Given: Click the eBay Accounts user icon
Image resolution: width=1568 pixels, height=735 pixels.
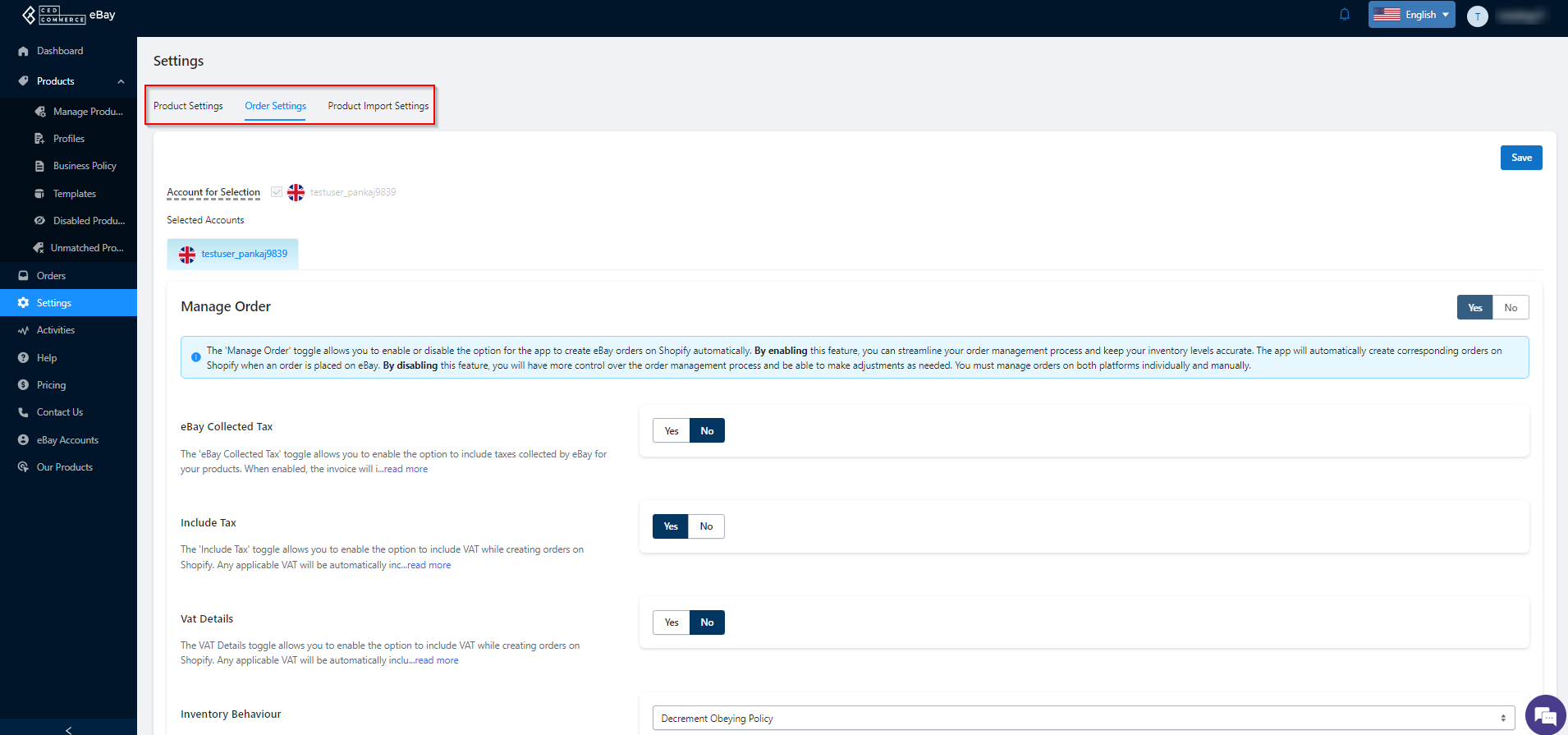Looking at the screenshot, I should [23, 440].
